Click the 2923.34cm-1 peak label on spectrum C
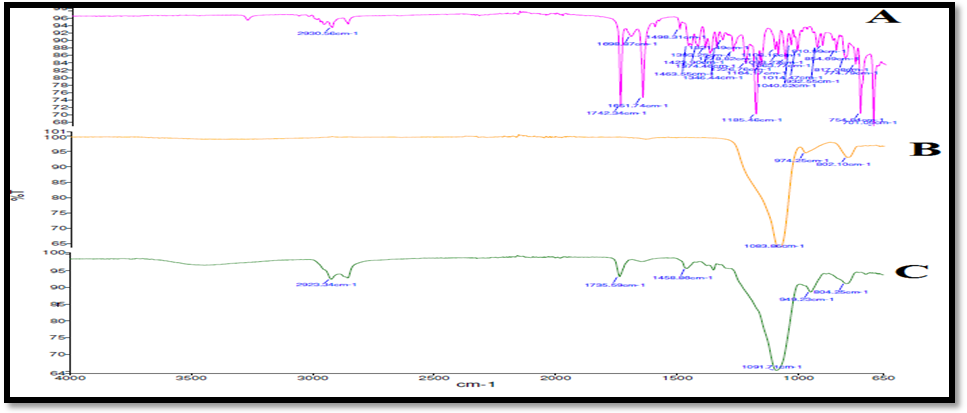This screenshot has height=413, width=967. pyautogui.click(x=327, y=285)
